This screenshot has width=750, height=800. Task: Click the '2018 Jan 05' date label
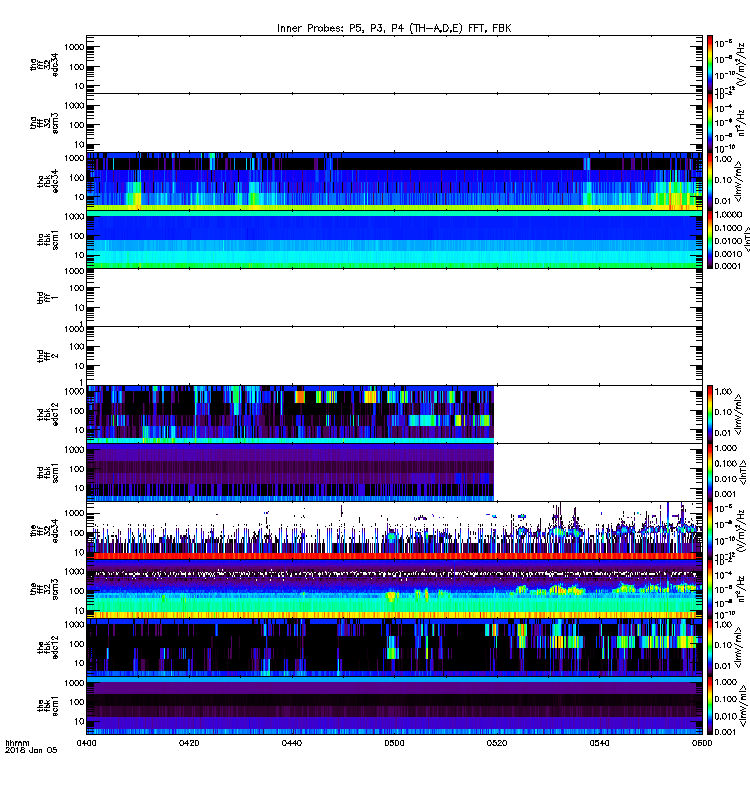(31, 750)
